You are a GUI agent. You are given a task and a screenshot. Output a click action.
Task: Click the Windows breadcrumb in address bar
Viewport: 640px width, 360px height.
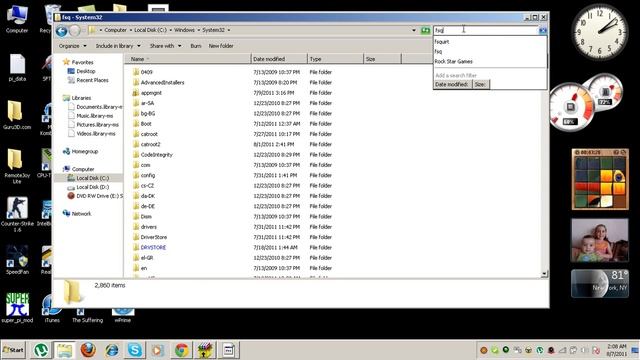pos(184,30)
